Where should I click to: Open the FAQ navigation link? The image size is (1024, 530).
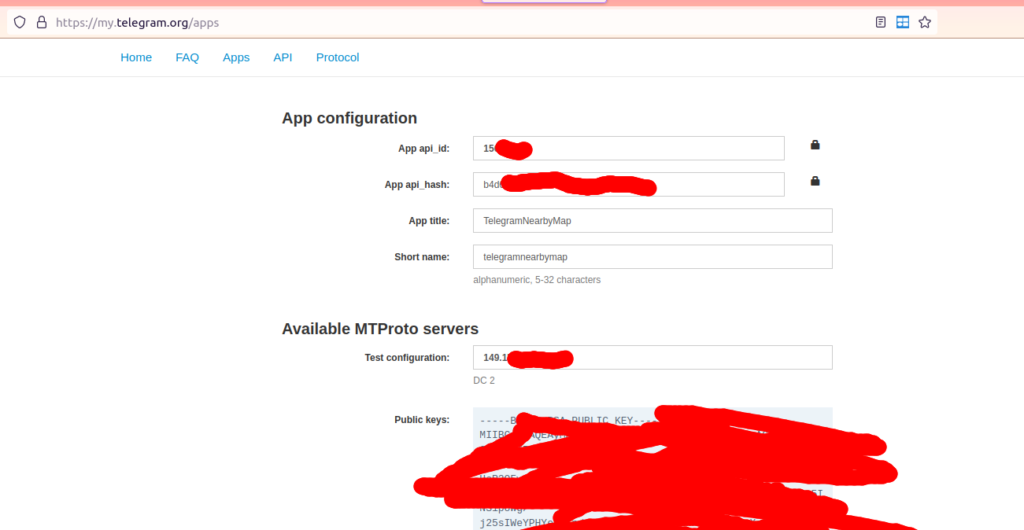click(x=187, y=57)
